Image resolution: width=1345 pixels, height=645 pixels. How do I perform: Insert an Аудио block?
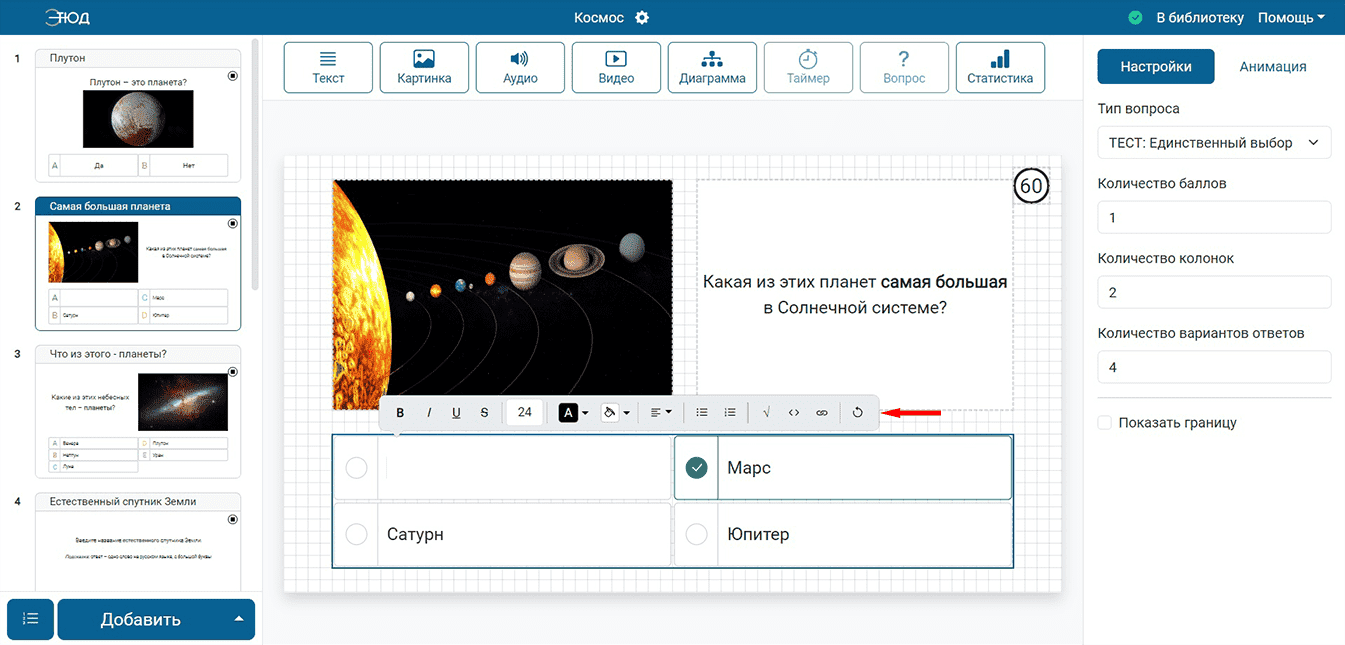pos(520,68)
